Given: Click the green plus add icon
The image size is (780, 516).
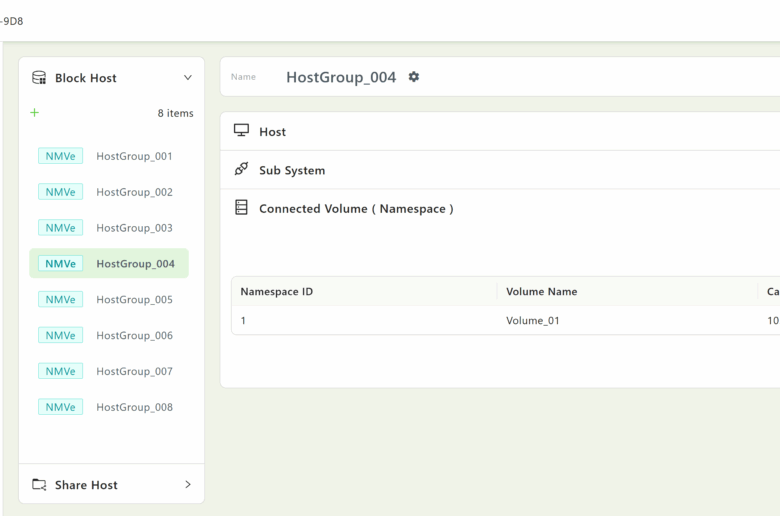Looking at the screenshot, I should point(35,113).
